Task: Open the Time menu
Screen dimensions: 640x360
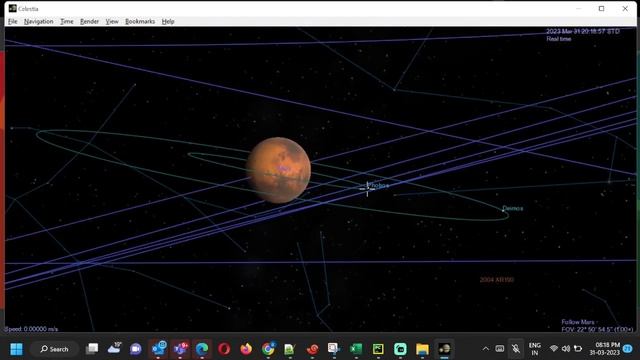Action: coord(67,22)
